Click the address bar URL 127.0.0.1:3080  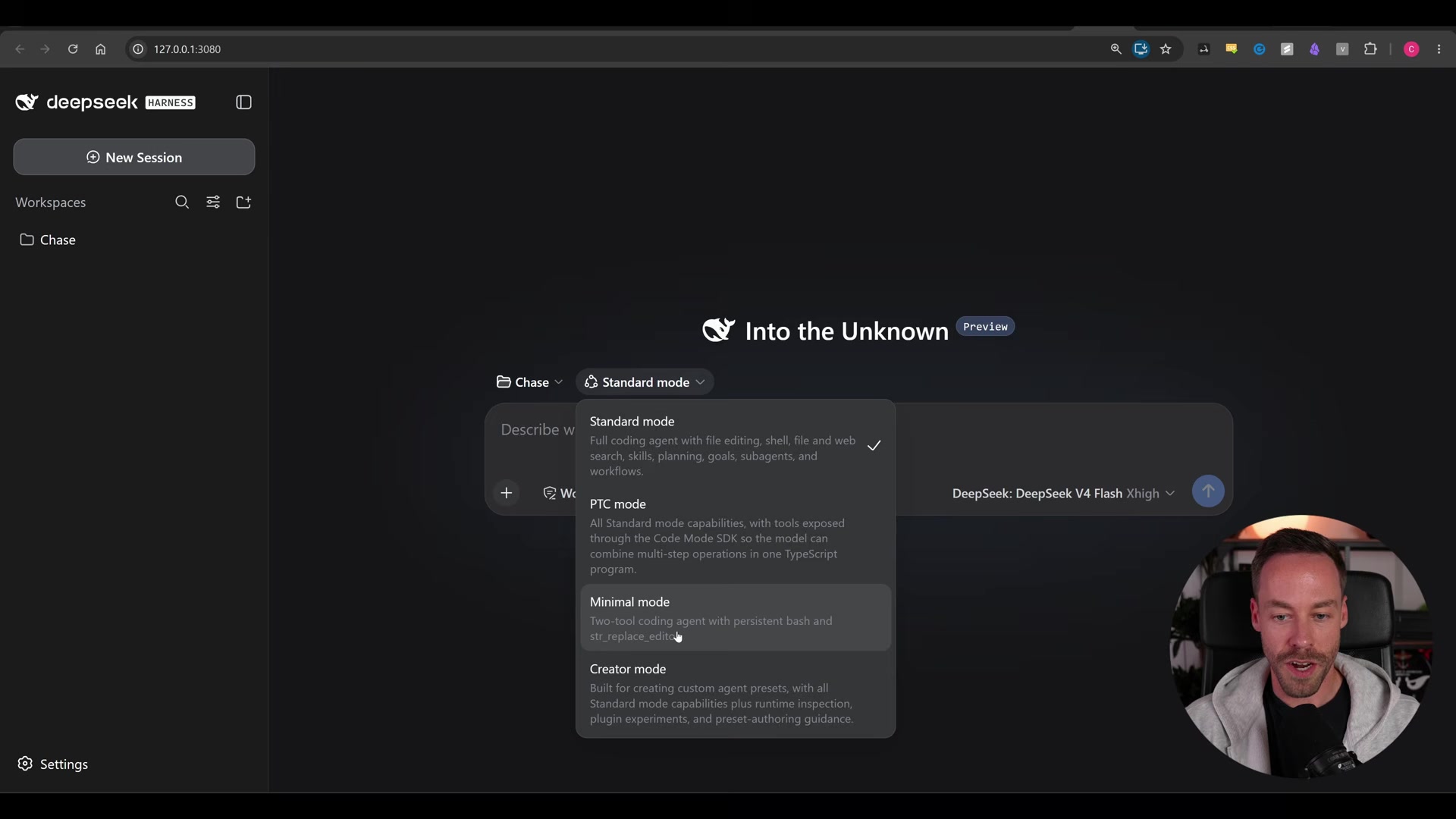tap(187, 49)
